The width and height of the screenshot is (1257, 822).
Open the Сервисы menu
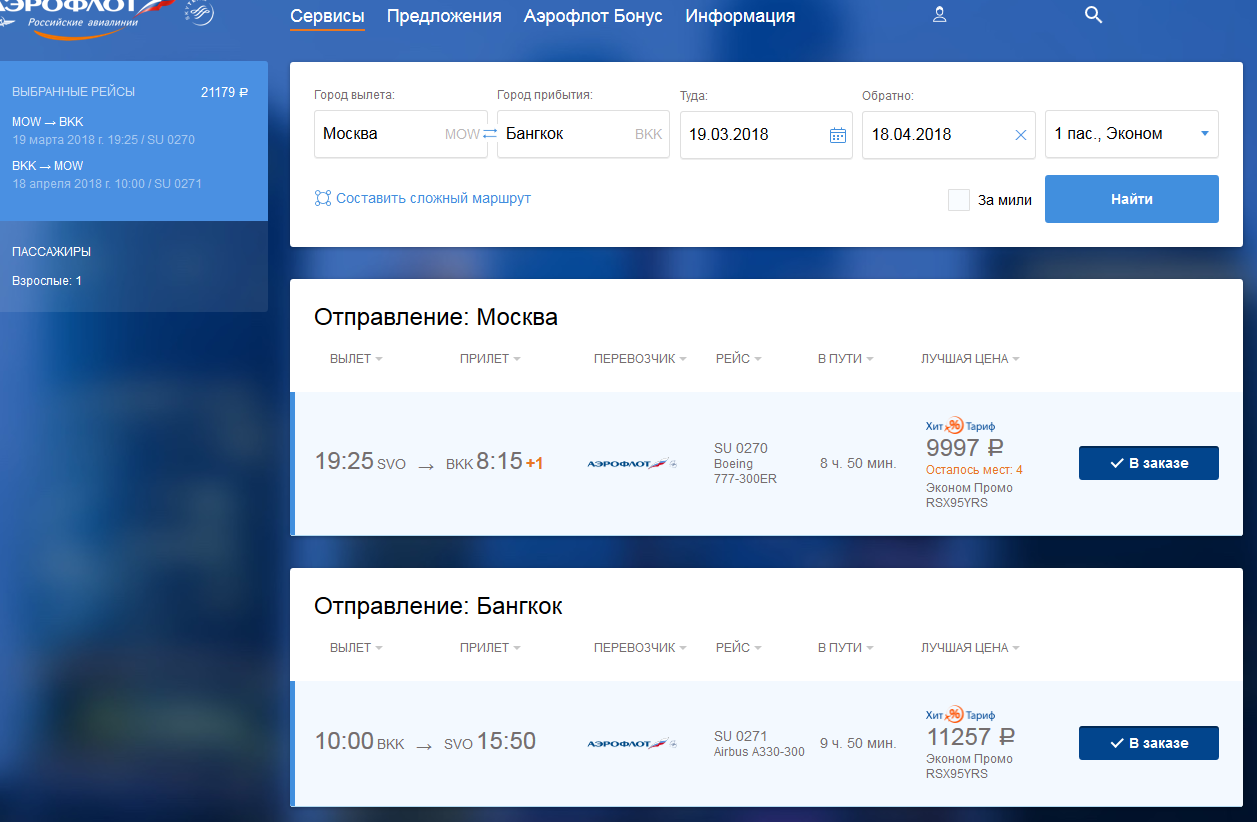click(x=327, y=16)
